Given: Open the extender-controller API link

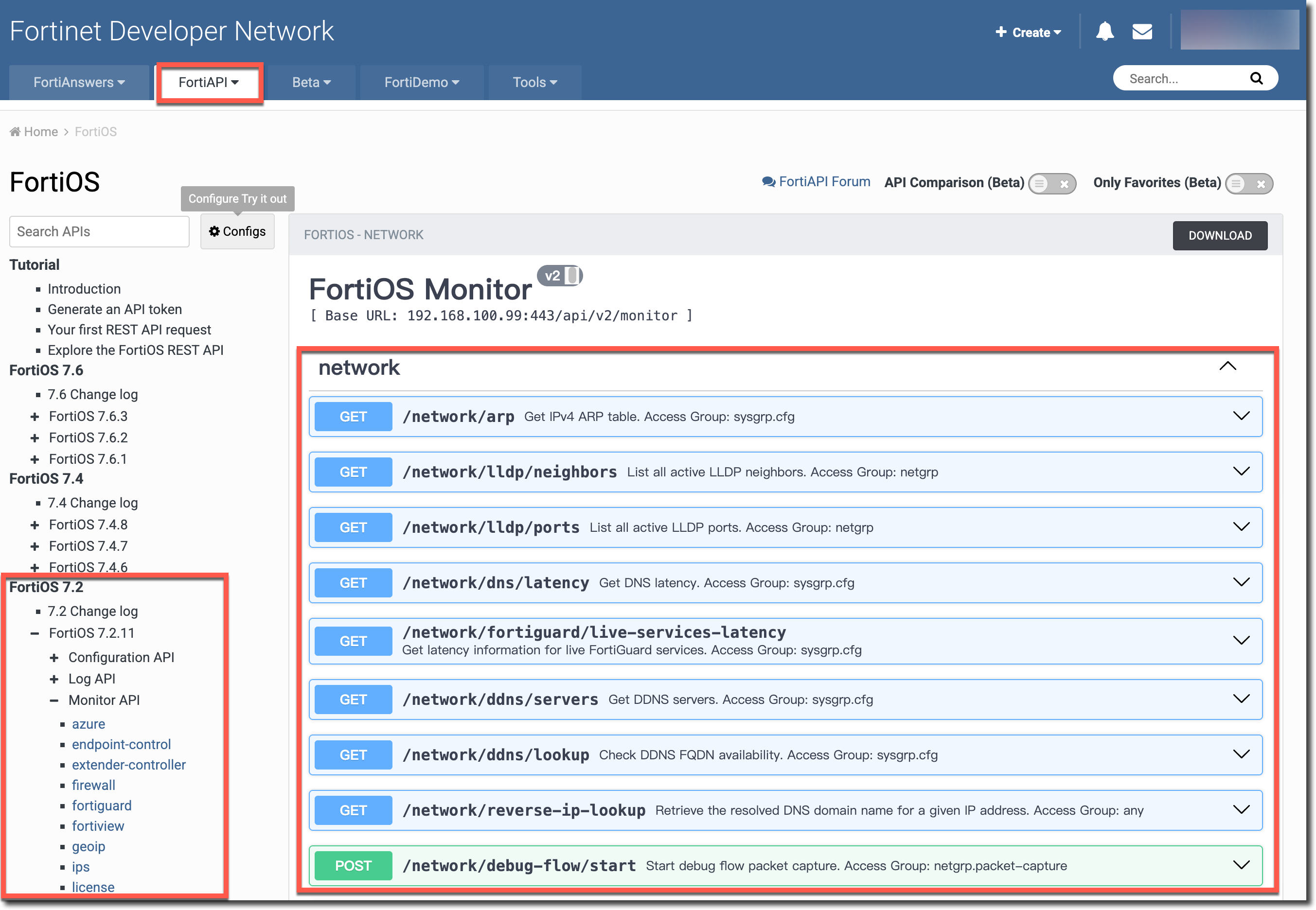Looking at the screenshot, I should [129, 765].
